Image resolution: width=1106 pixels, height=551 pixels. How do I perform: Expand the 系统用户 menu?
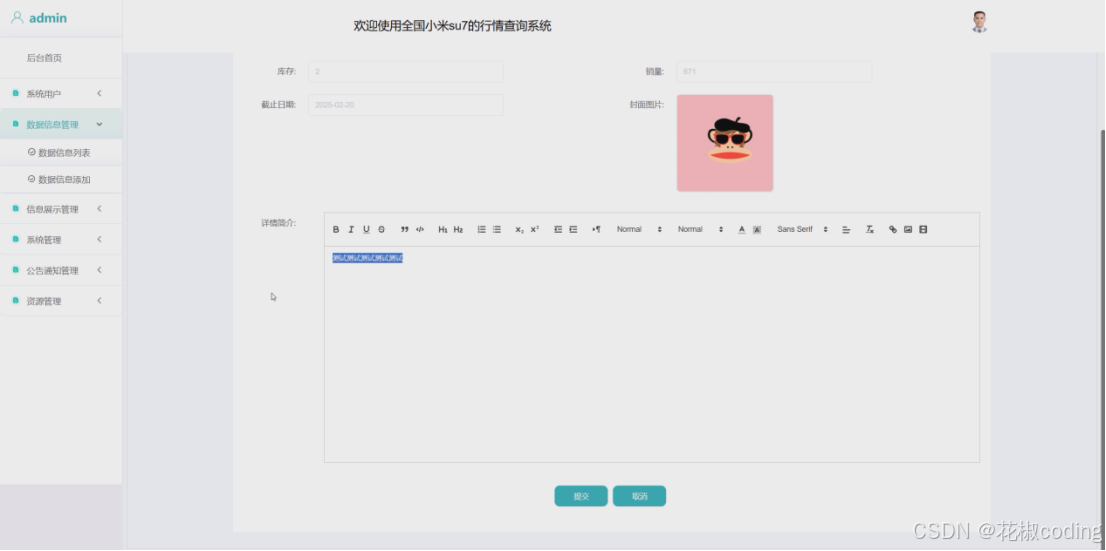(61, 94)
